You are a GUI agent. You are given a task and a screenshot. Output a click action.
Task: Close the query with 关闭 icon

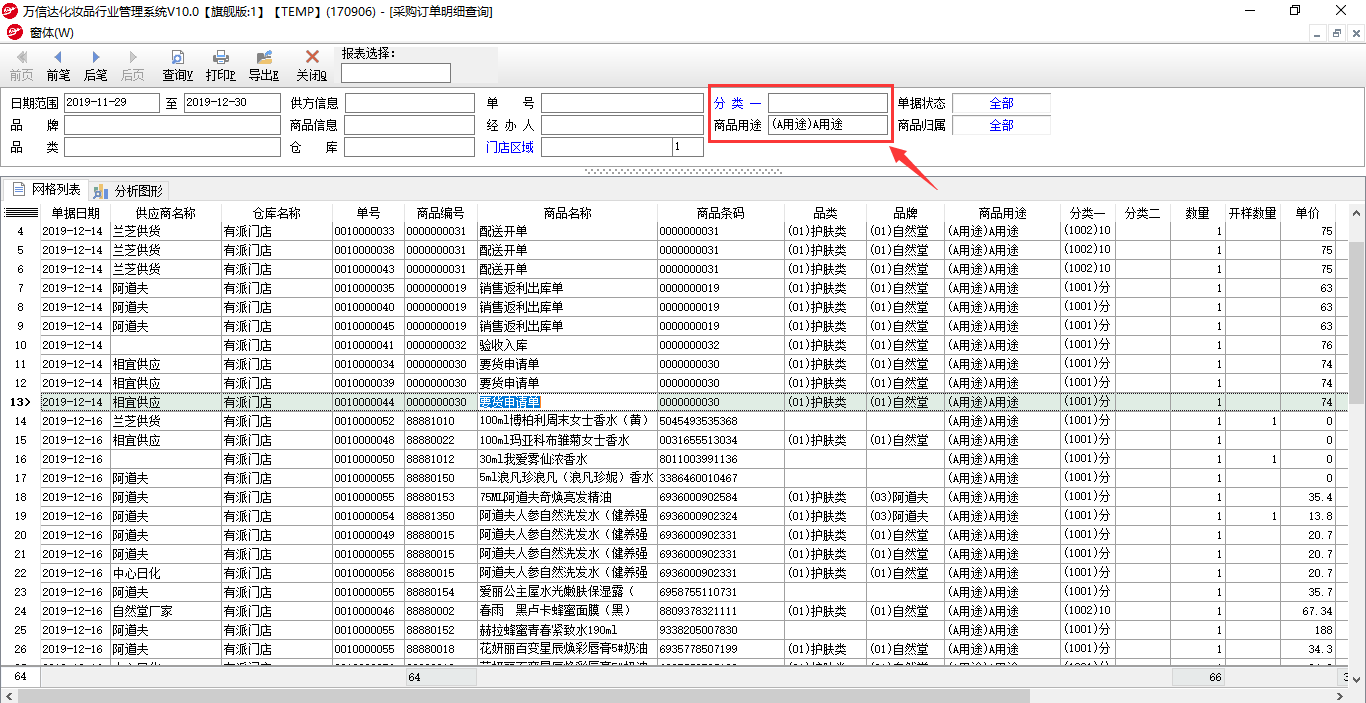[311, 66]
